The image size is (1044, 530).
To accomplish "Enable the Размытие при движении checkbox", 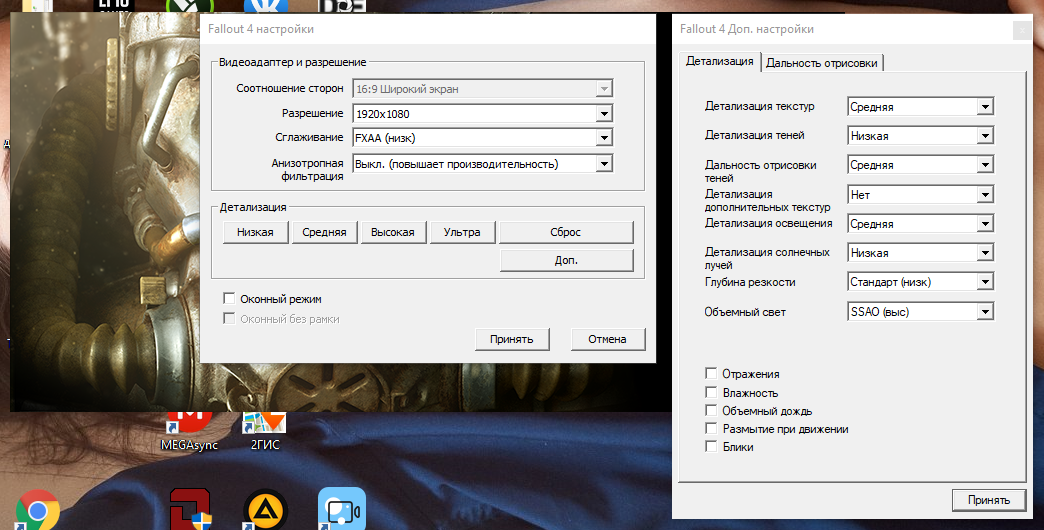I will point(712,429).
